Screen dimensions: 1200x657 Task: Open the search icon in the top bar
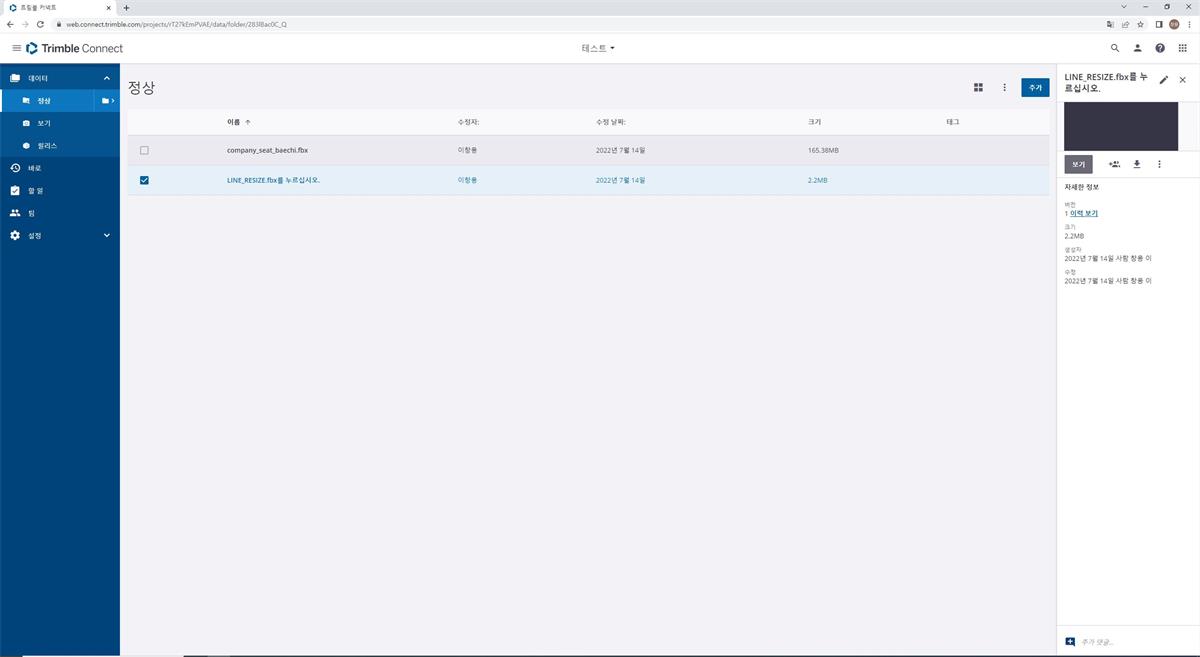pyautogui.click(x=1114, y=47)
